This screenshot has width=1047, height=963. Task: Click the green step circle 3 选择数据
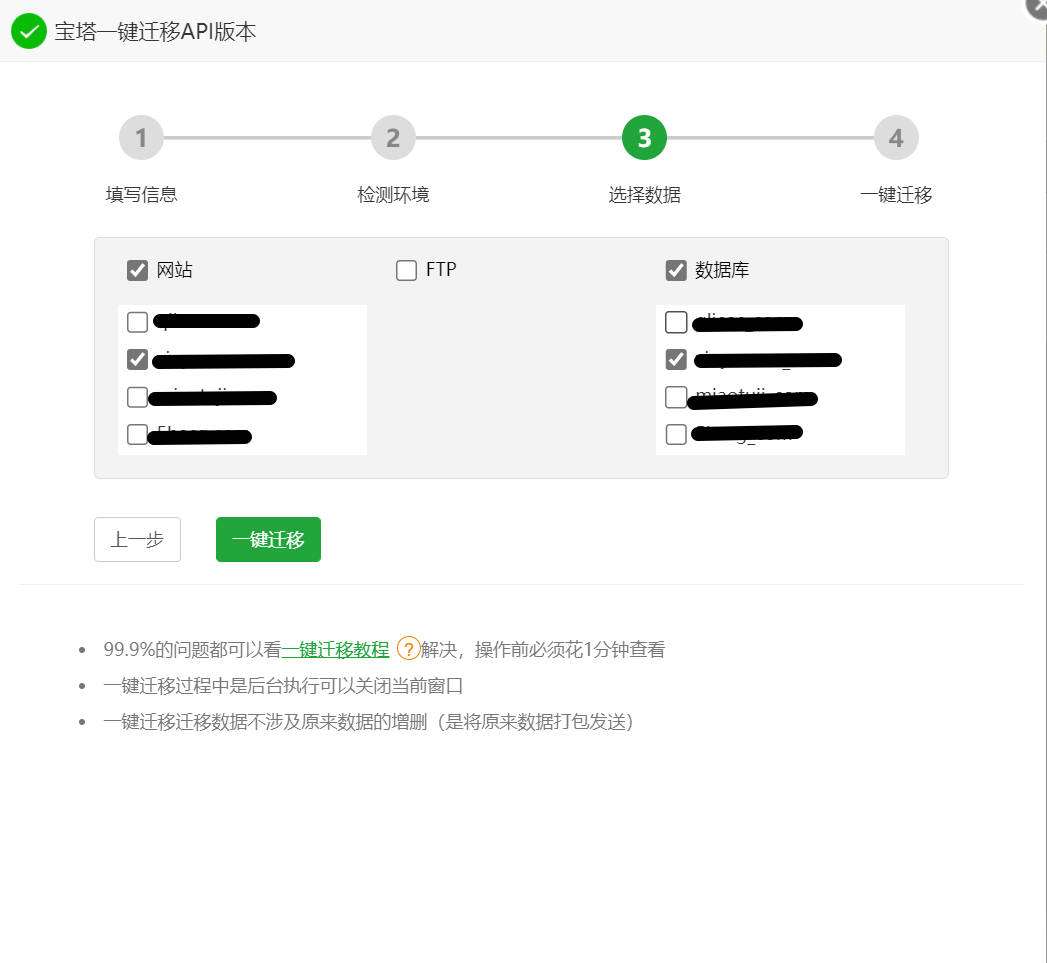pyautogui.click(x=643, y=137)
